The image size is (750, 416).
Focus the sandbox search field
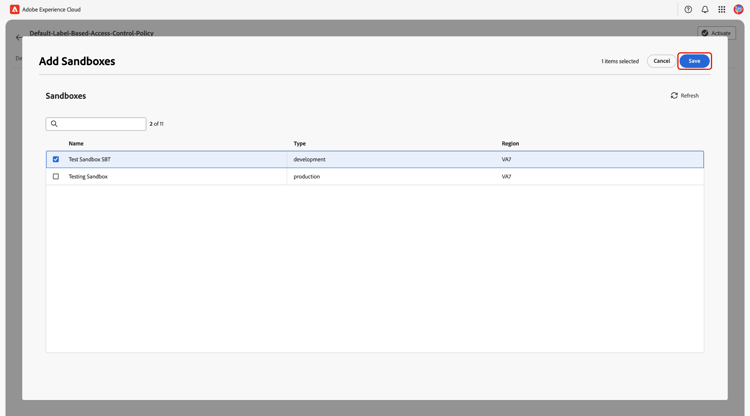[96, 124]
